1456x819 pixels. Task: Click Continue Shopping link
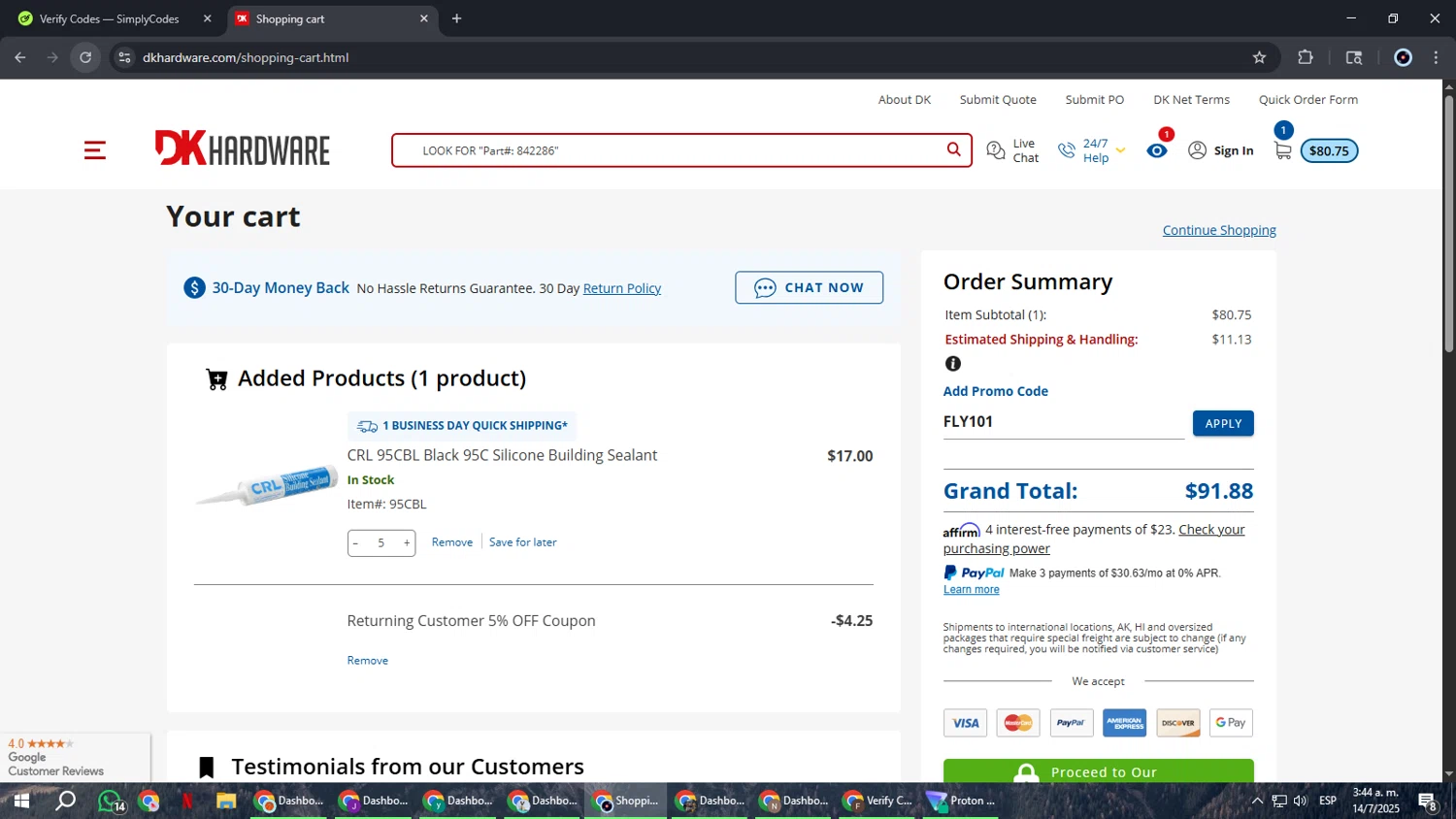point(1219,230)
